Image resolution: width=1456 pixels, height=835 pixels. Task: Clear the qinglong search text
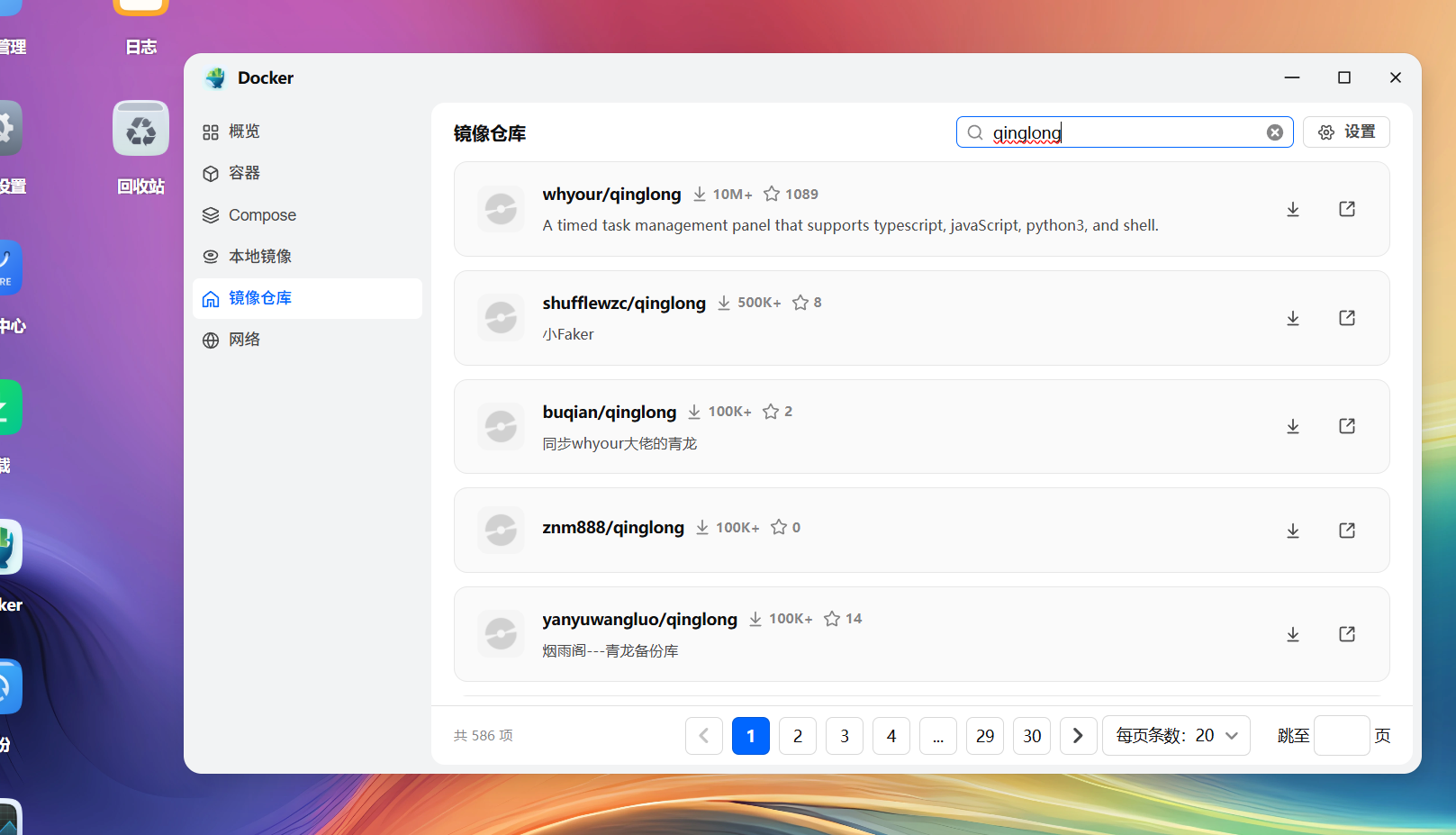1274,132
